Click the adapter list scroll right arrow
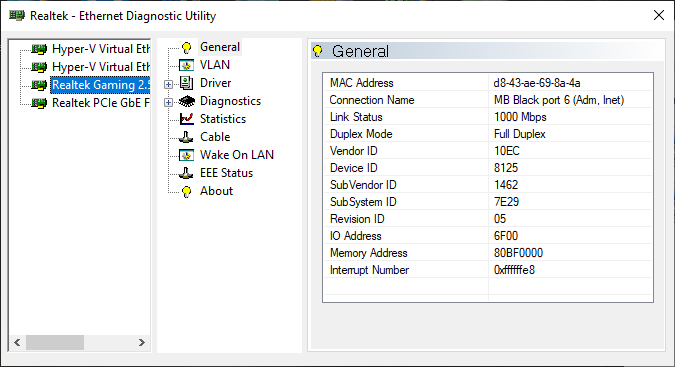Viewport: 675px width, 367px height. click(x=142, y=342)
